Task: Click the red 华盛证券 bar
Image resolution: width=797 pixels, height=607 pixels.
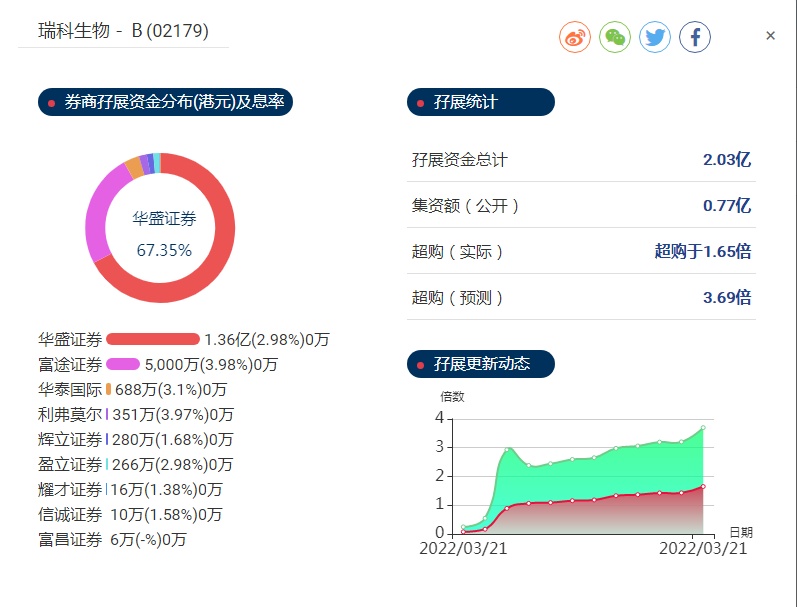Action: (153, 339)
